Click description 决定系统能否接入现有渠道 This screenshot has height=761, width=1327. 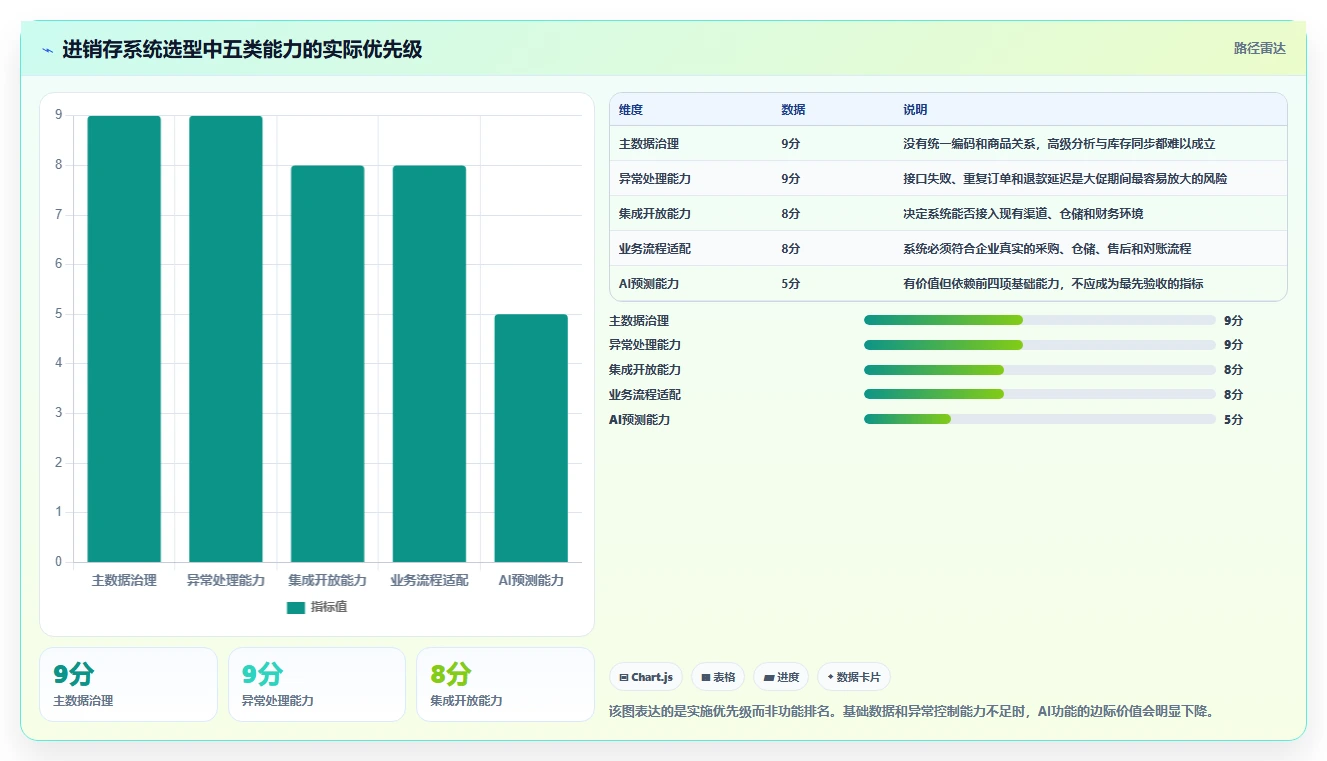(1023, 214)
